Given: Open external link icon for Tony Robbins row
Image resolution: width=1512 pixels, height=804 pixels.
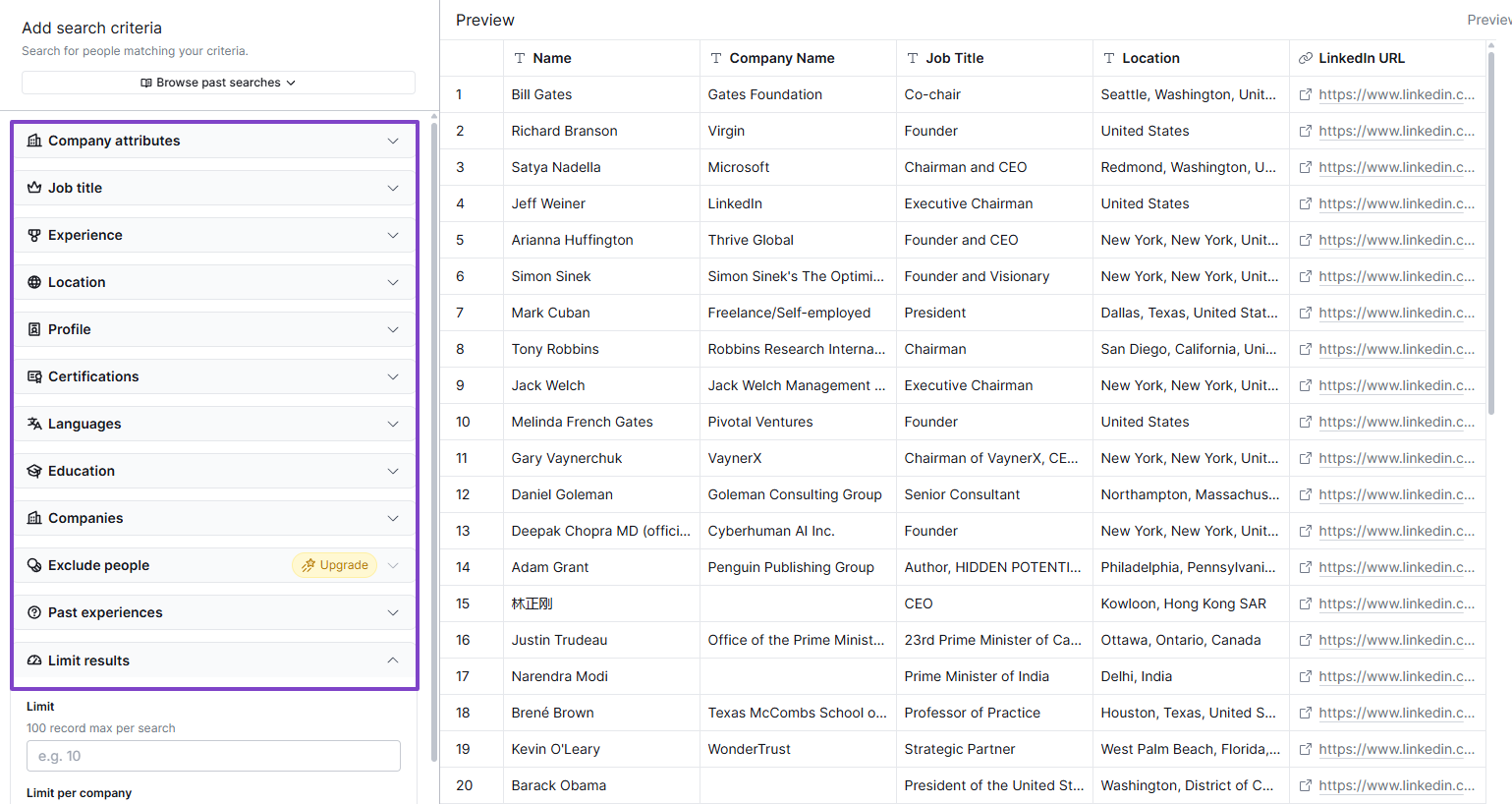Looking at the screenshot, I should pos(1306,349).
